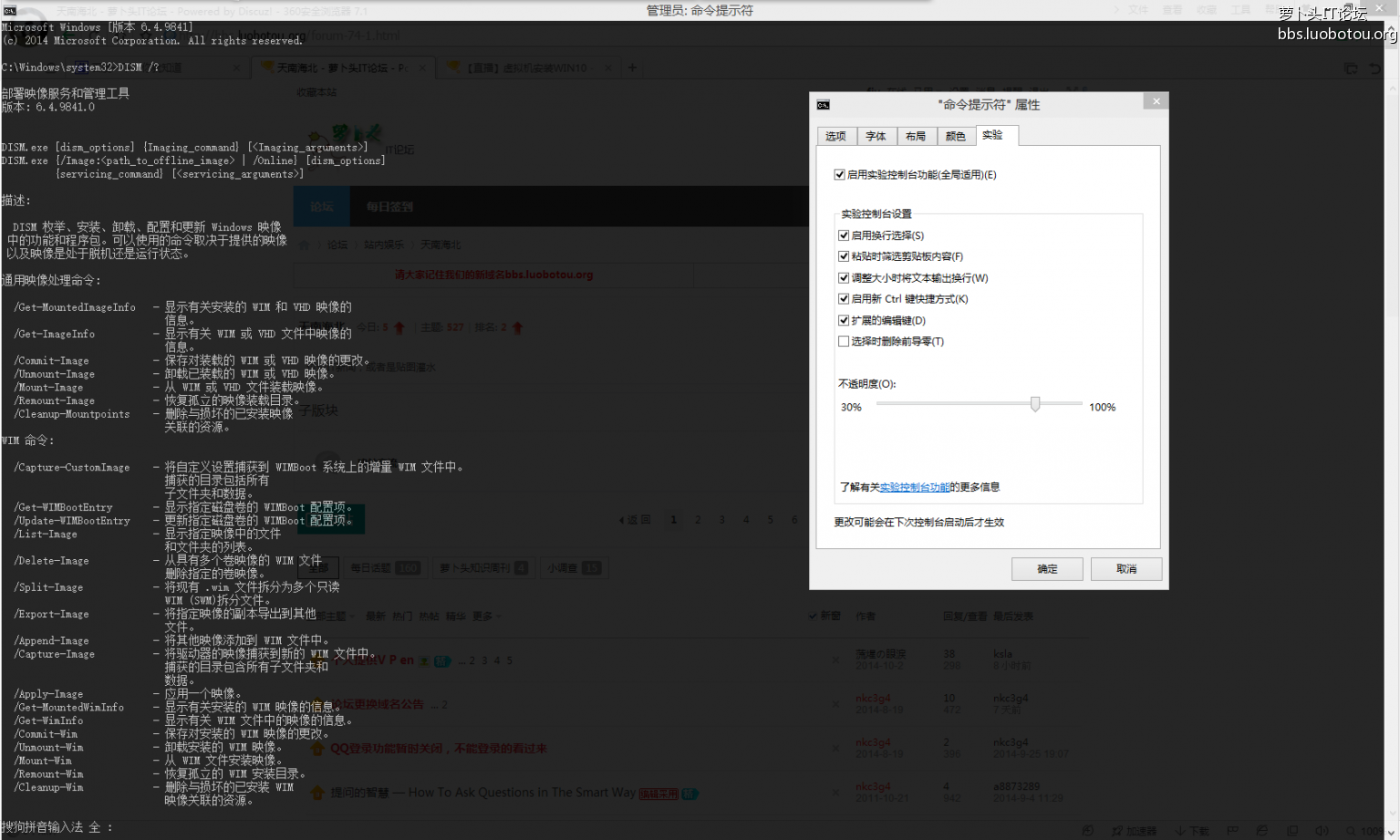The image size is (1400, 840).
Task: Click the Command Prompt title bar icon
Action: pos(10,10)
